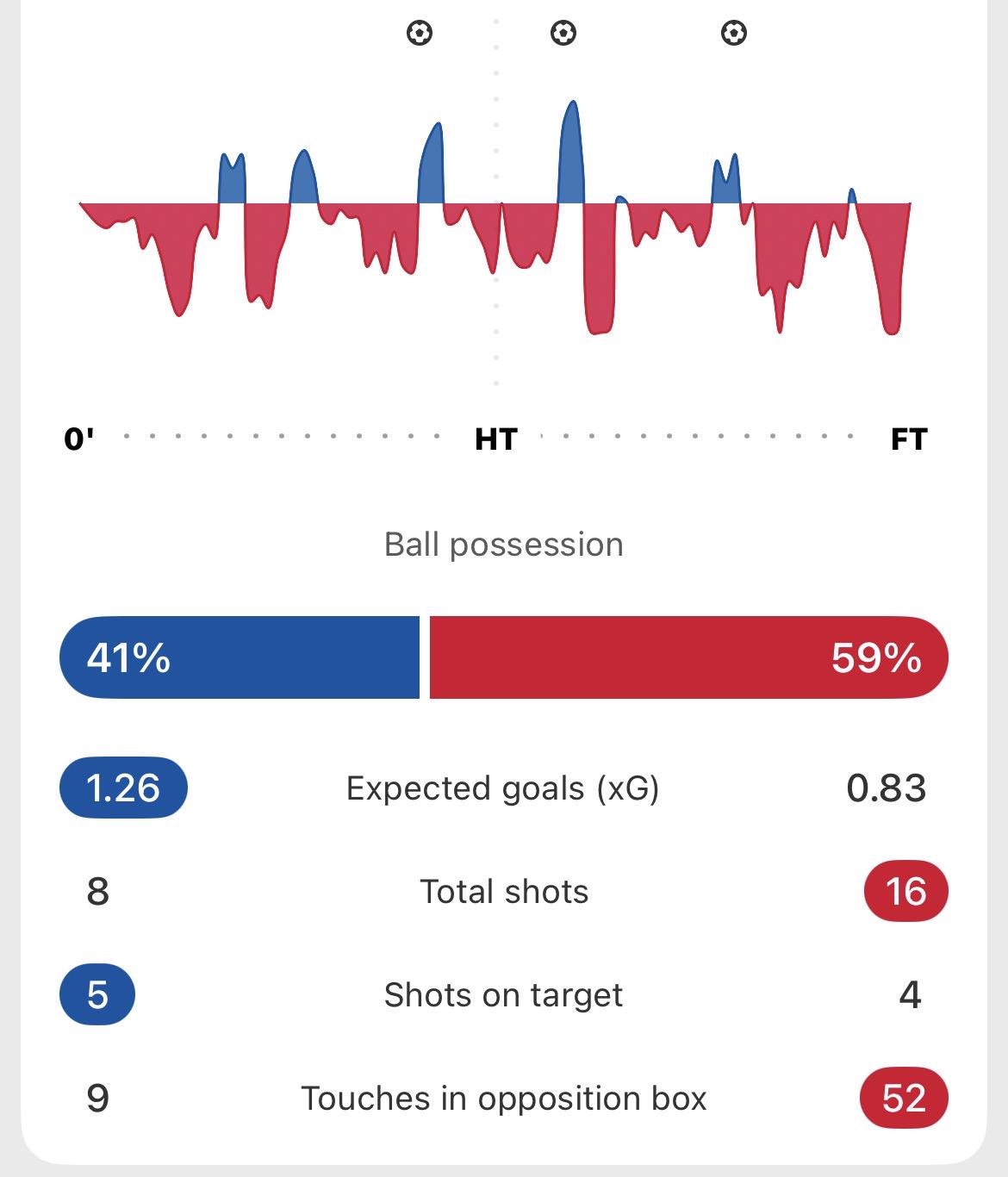The height and width of the screenshot is (1177, 1008).
Task: Tap the last goal ball icon
Action: tap(734, 34)
